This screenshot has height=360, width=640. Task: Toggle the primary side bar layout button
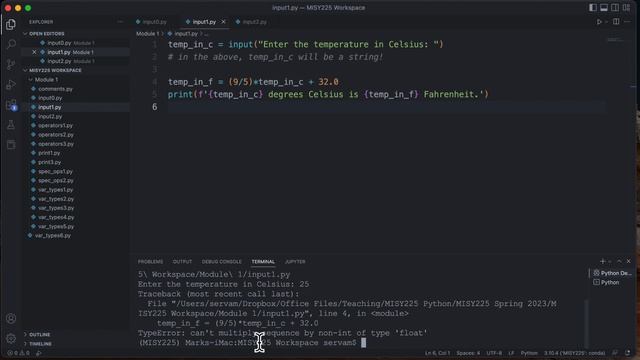tap(593, 7)
